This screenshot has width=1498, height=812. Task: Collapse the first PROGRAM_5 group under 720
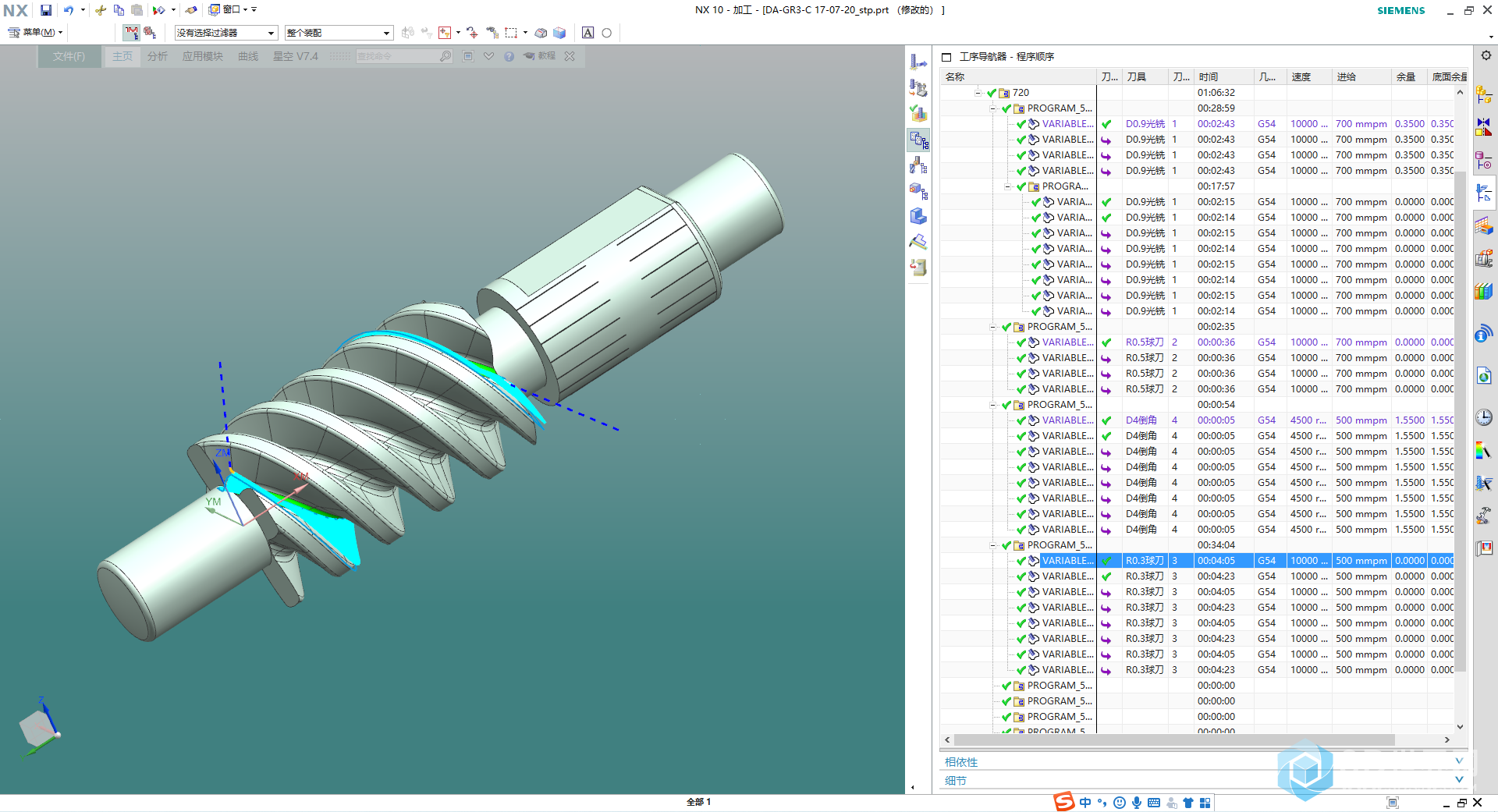point(993,108)
